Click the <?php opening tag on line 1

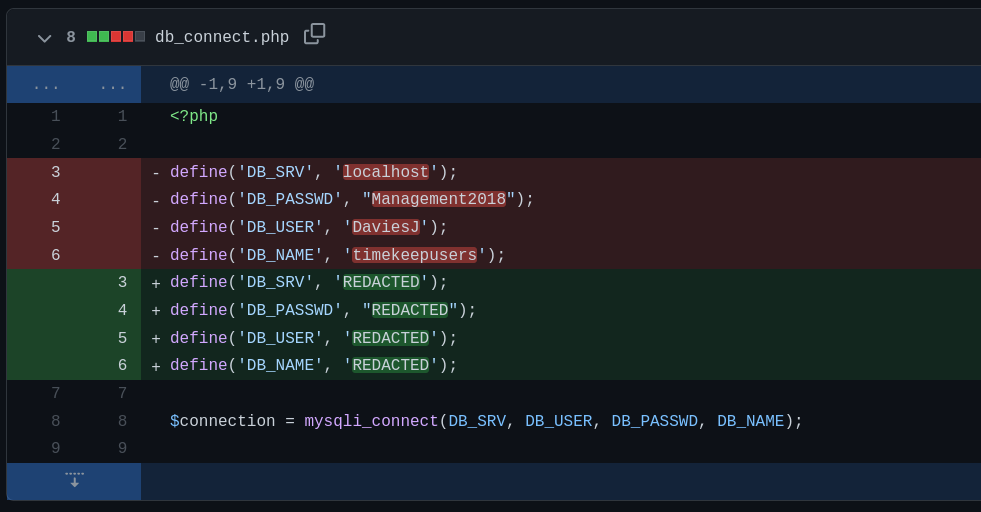[x=194, y=117]
